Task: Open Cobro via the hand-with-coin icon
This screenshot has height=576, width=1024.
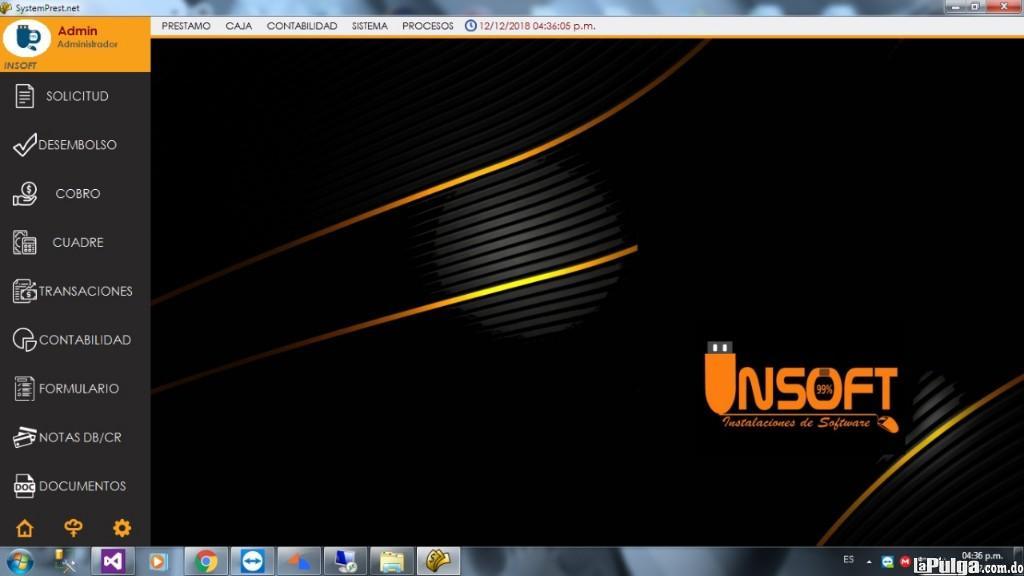Action: pyautogui.click(x=25, y=194)
